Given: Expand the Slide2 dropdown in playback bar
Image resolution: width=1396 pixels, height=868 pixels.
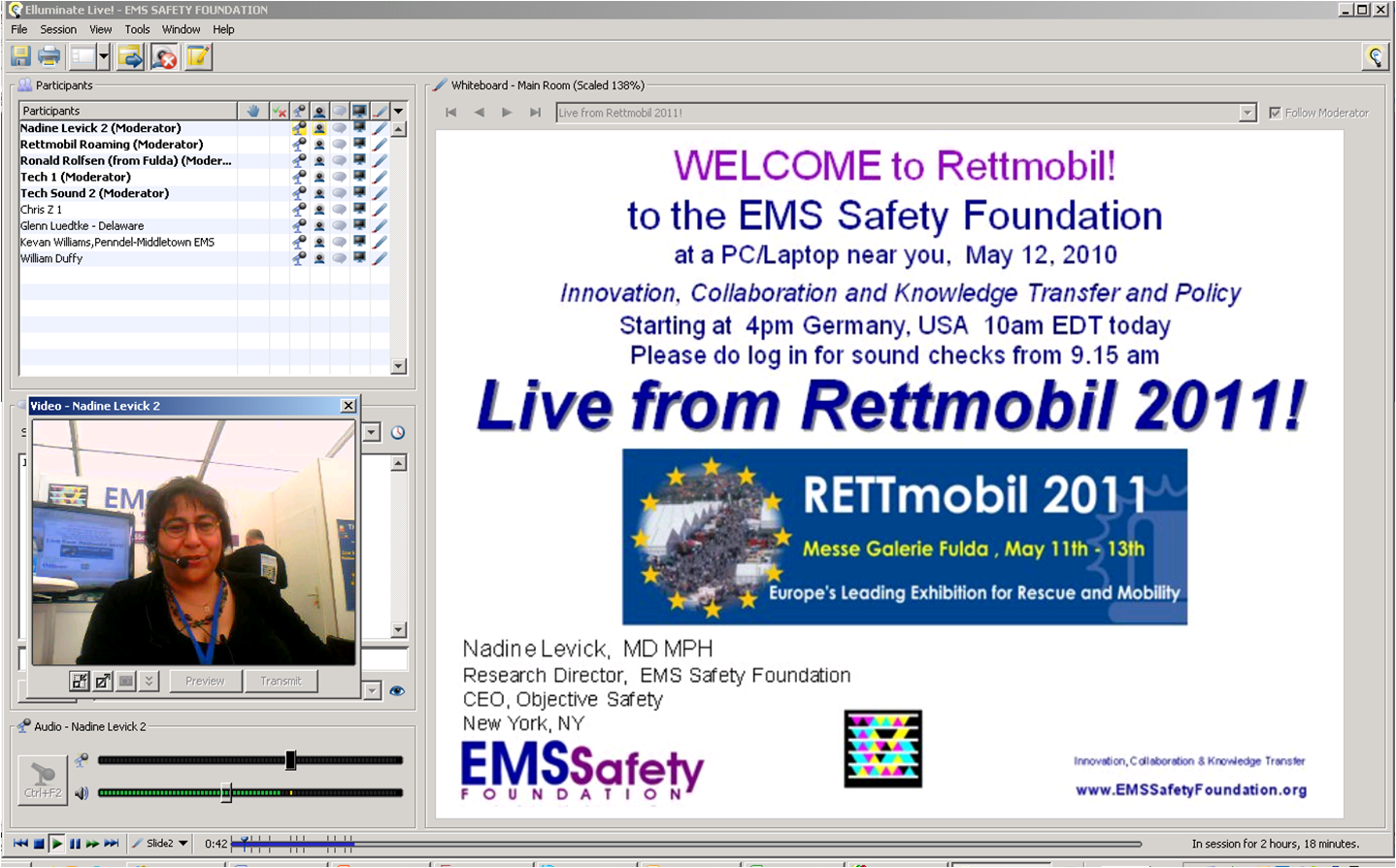Looking at the screenshot, I should click(x=183, y=844).
